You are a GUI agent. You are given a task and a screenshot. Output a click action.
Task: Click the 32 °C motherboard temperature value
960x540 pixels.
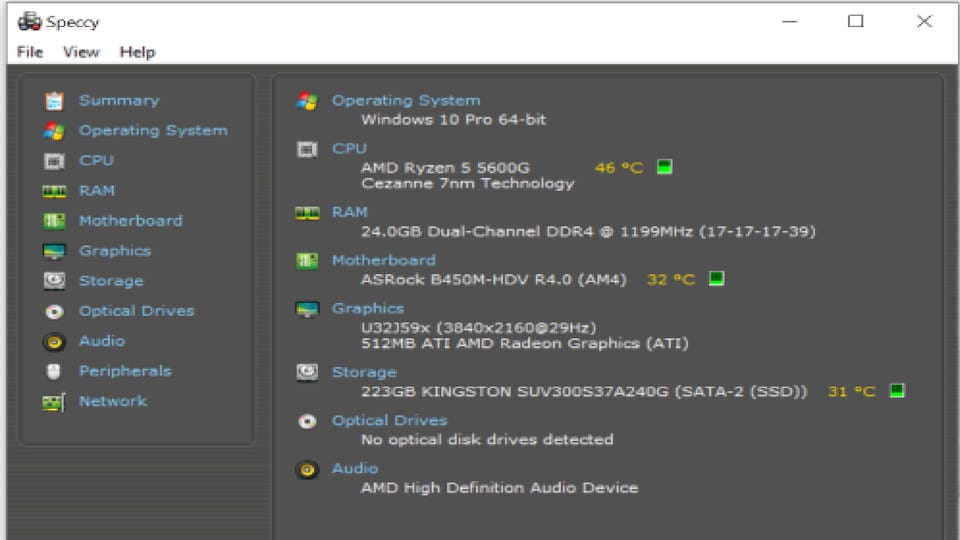click(671, 279)
